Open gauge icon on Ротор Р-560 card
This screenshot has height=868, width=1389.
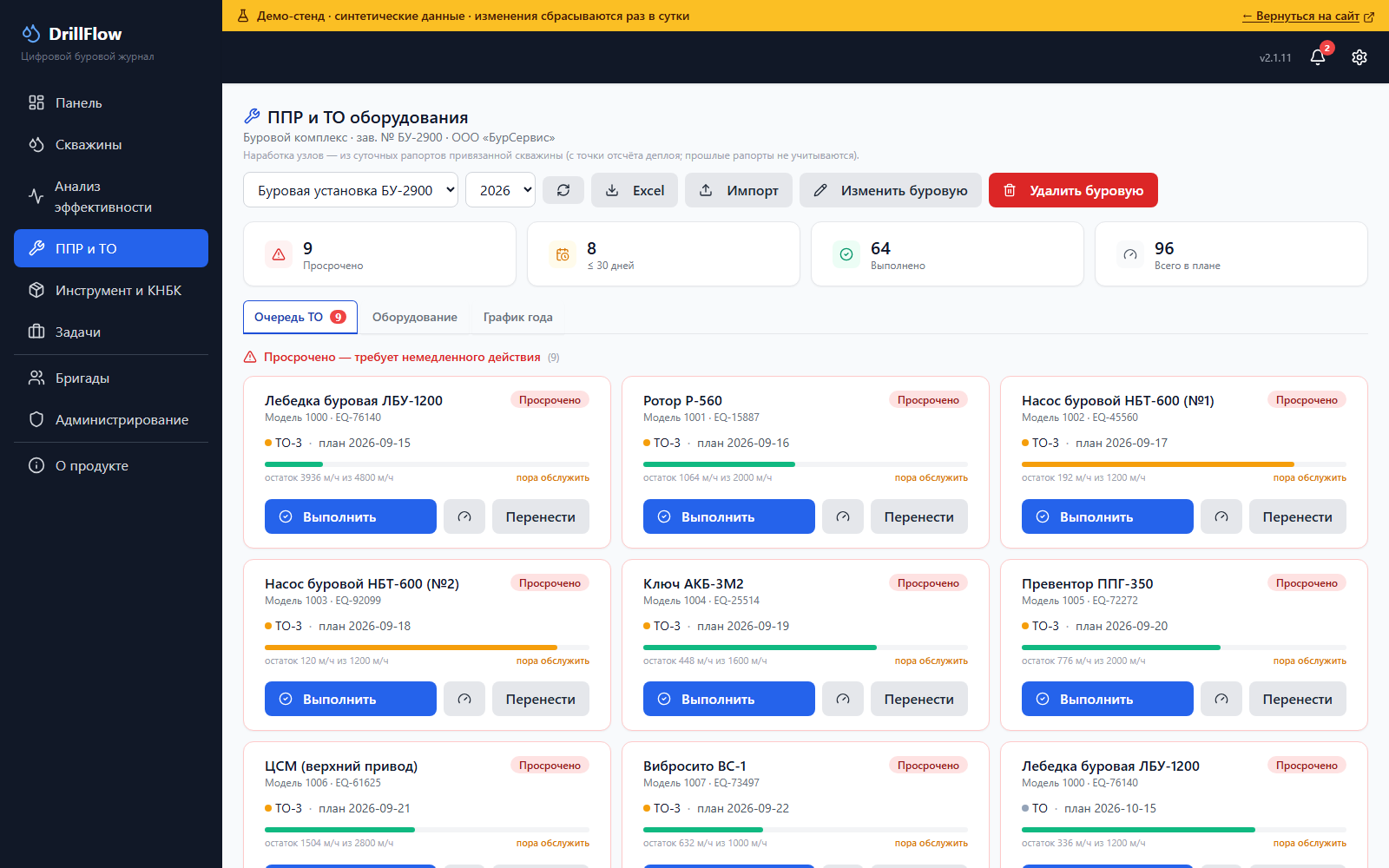click(x=843, y=516)
